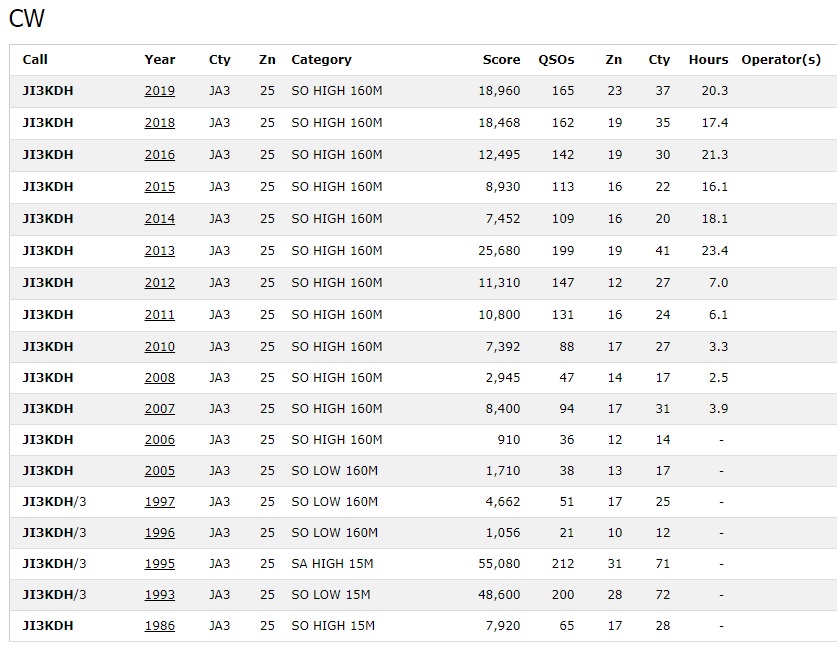Open the 2005 year link

(x=160, y=471)
